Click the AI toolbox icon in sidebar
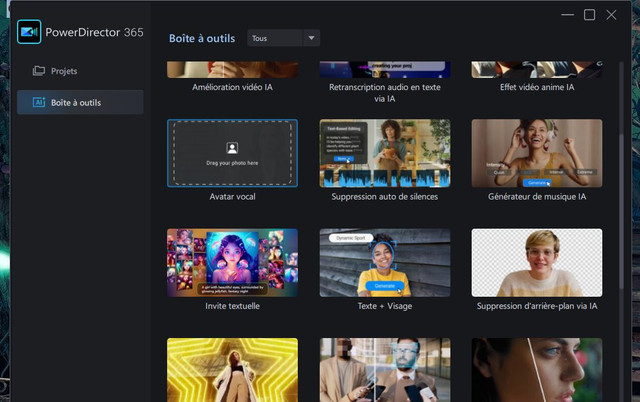 point(39,102)
